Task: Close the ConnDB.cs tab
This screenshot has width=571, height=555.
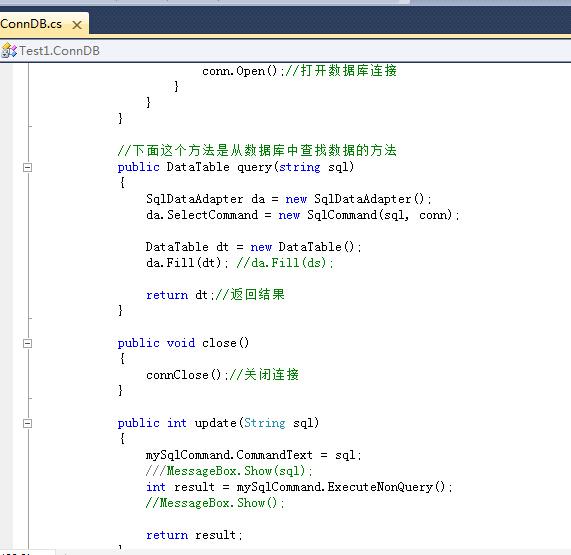Action: [x=77, y=25]
